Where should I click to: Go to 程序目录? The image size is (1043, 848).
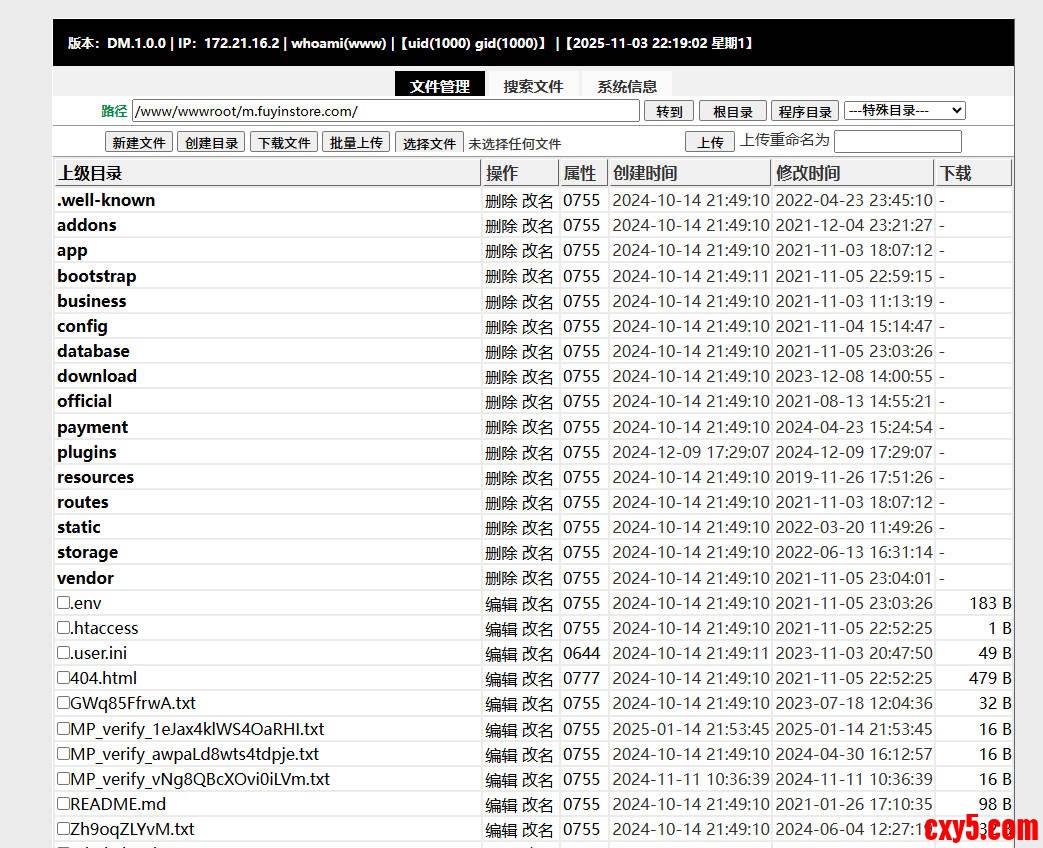805,112
